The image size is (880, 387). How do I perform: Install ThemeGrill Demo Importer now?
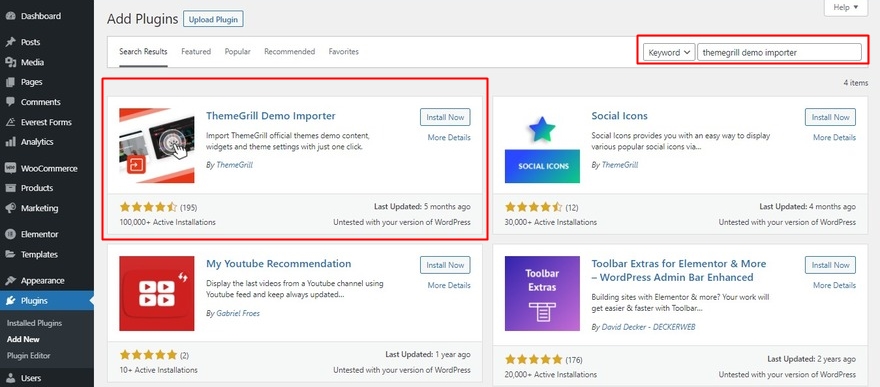[445, 117]
